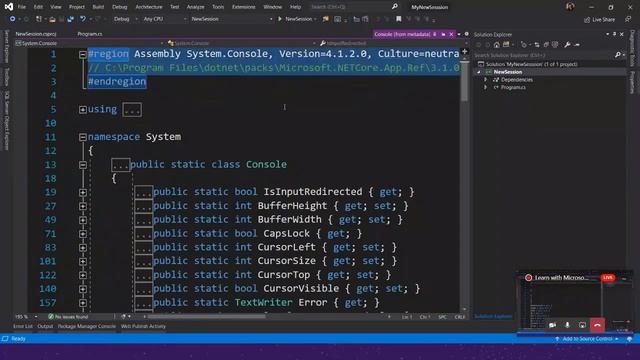The height and width of the screenshot is (360, 640).
Task: Click the No issues found indicator
Action: click(68, 317)
